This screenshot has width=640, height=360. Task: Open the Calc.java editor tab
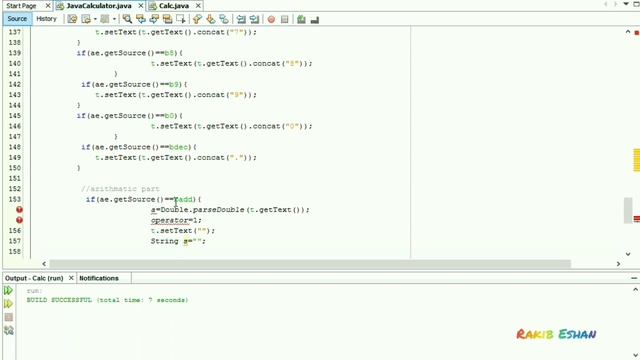point(174,6)
